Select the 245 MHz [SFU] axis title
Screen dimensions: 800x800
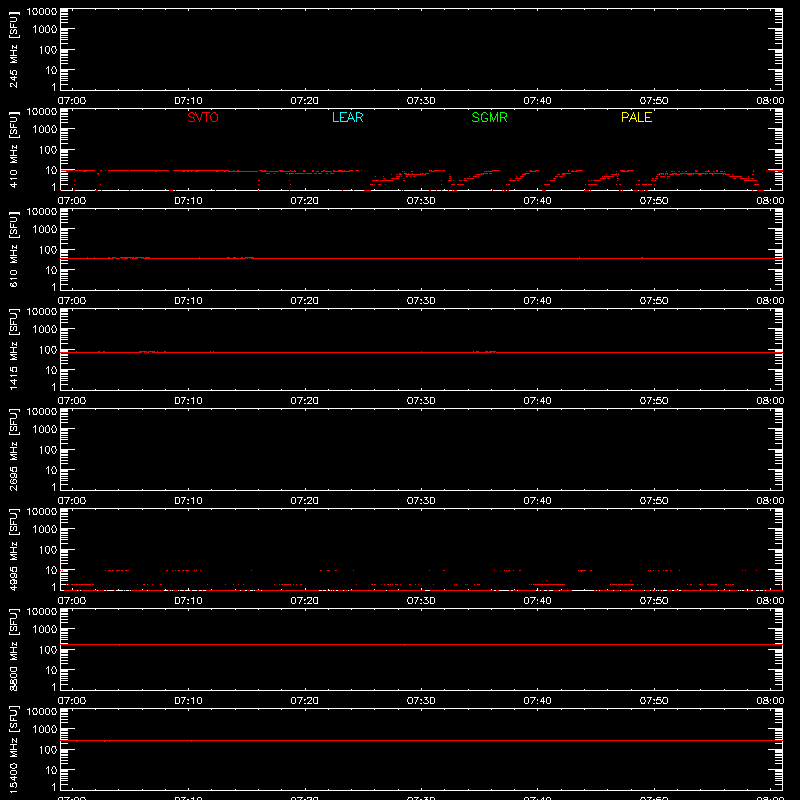pos(13,49)
